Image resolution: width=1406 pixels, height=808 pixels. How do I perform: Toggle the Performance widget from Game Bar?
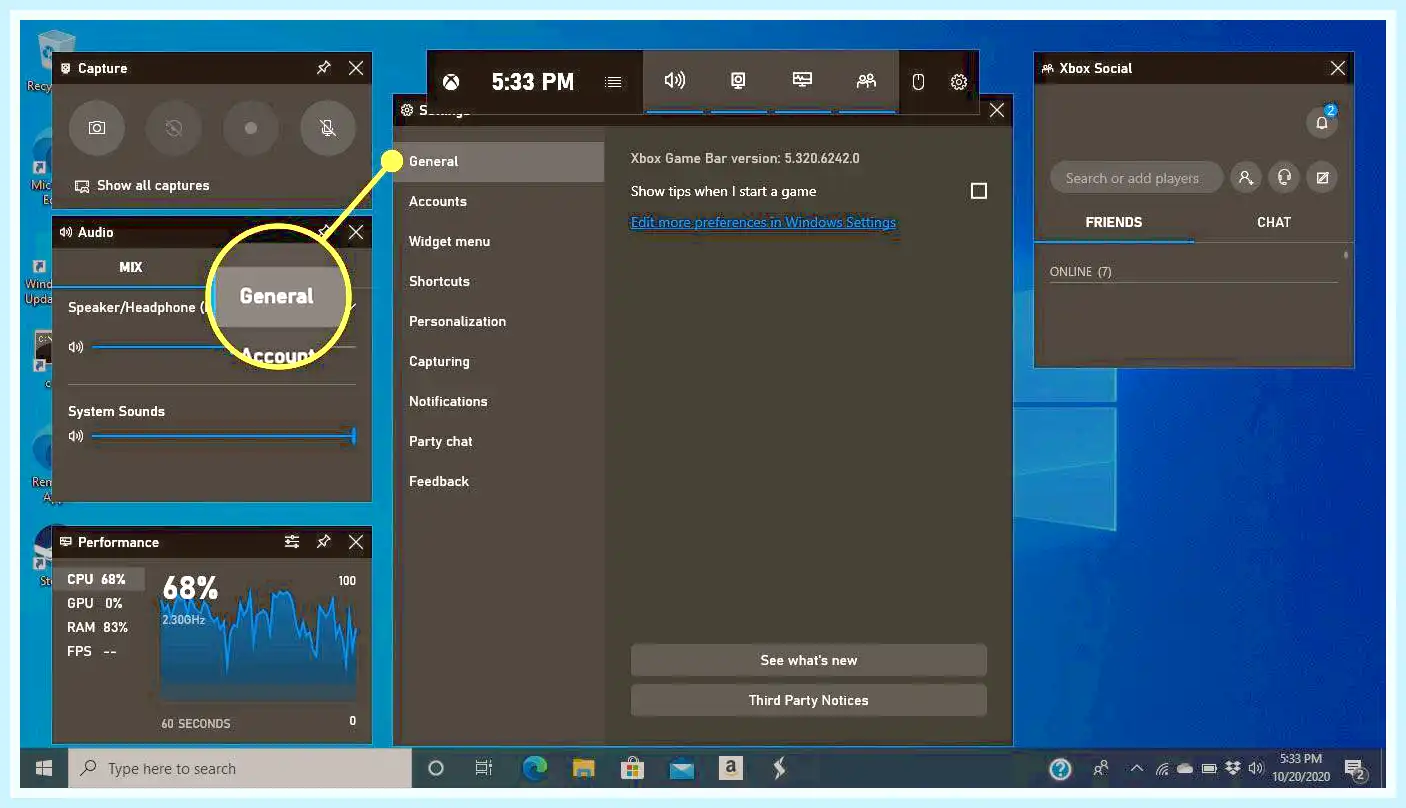(x=802, y=81)
